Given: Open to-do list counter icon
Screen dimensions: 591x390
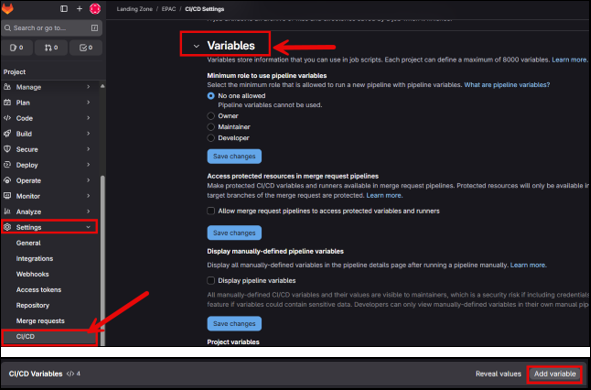Looking at the screenshot, I should point(83,47).
